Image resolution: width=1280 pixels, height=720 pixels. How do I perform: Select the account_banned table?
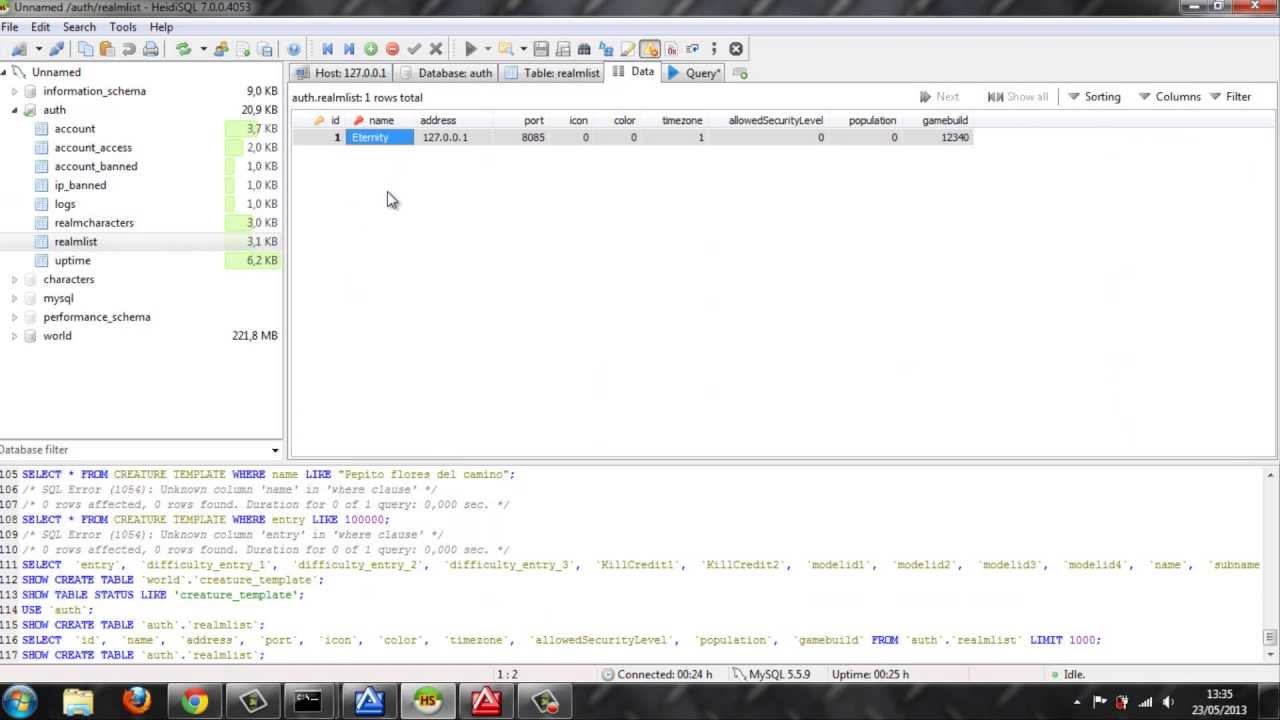coord(96,166)
